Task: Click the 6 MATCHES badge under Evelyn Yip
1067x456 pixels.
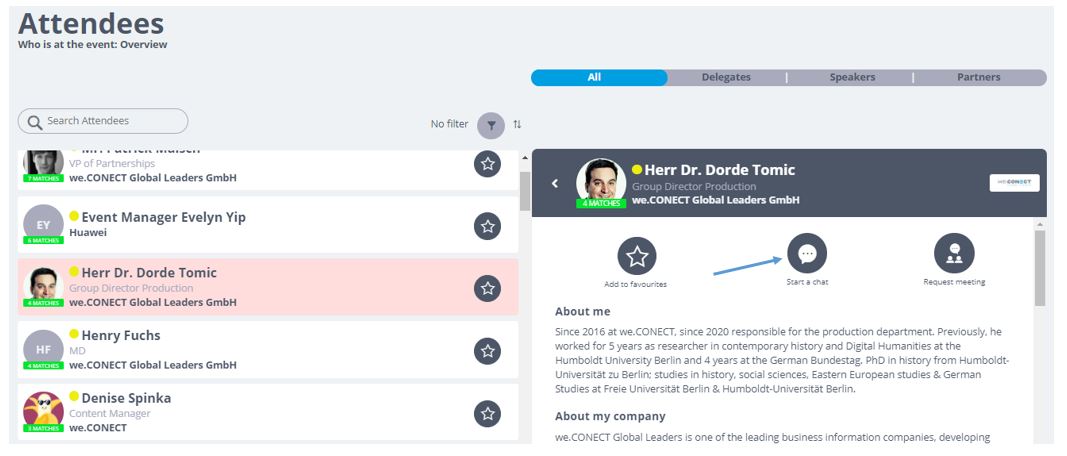Action: pyautogui.click(x=44, y=240)
